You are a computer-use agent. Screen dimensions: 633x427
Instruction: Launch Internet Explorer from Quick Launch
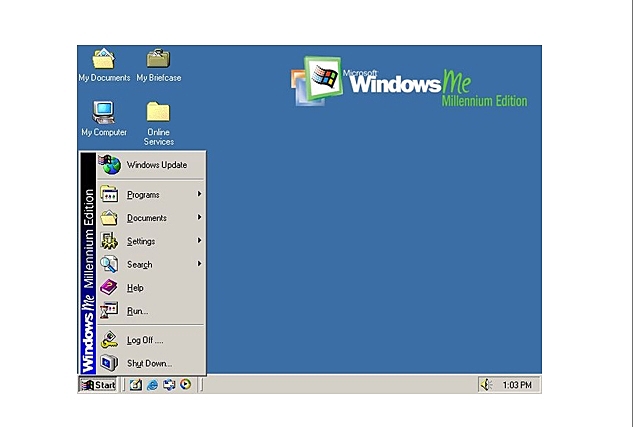152,385
